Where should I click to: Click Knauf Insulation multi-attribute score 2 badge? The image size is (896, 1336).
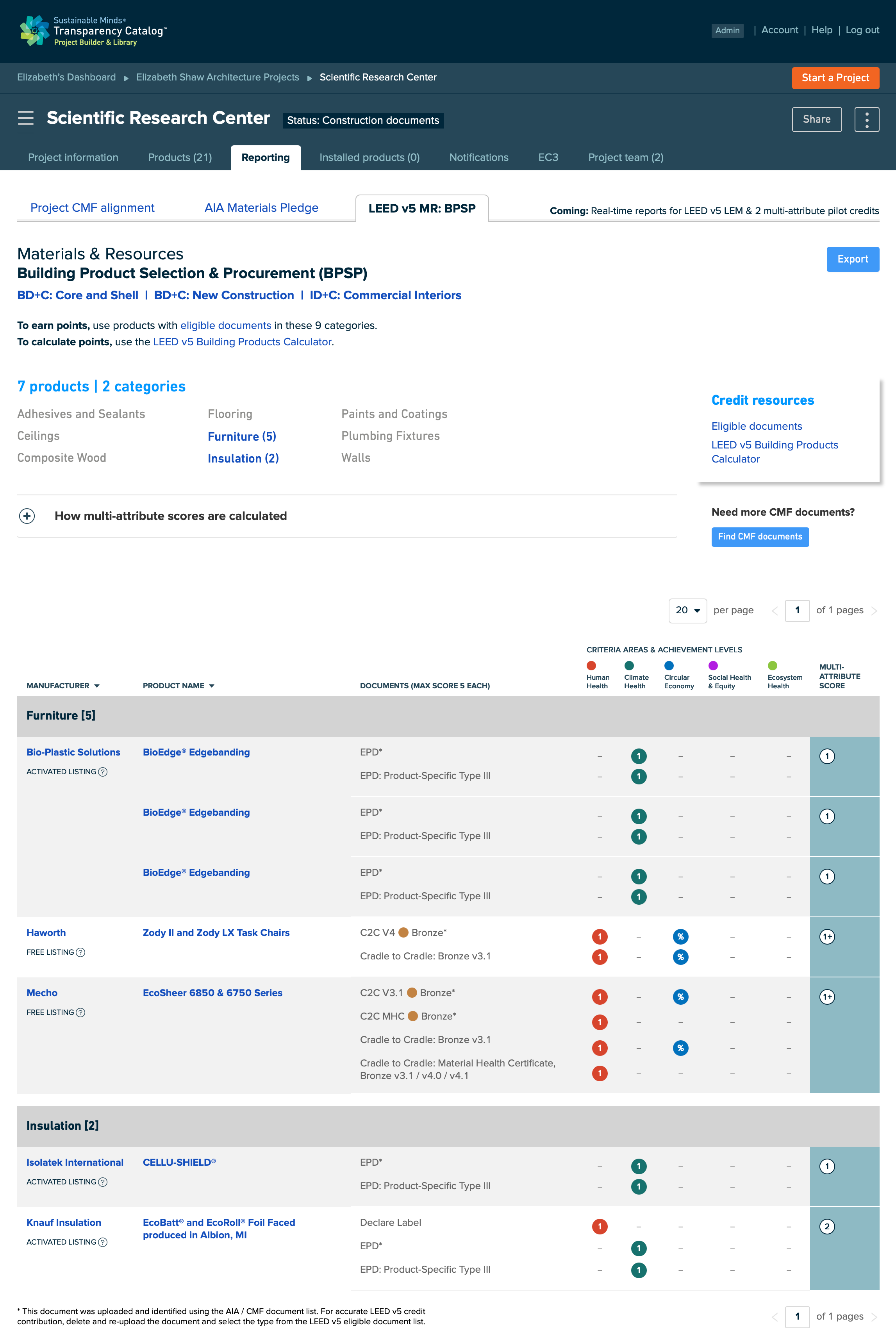(x=827, y=1226)
